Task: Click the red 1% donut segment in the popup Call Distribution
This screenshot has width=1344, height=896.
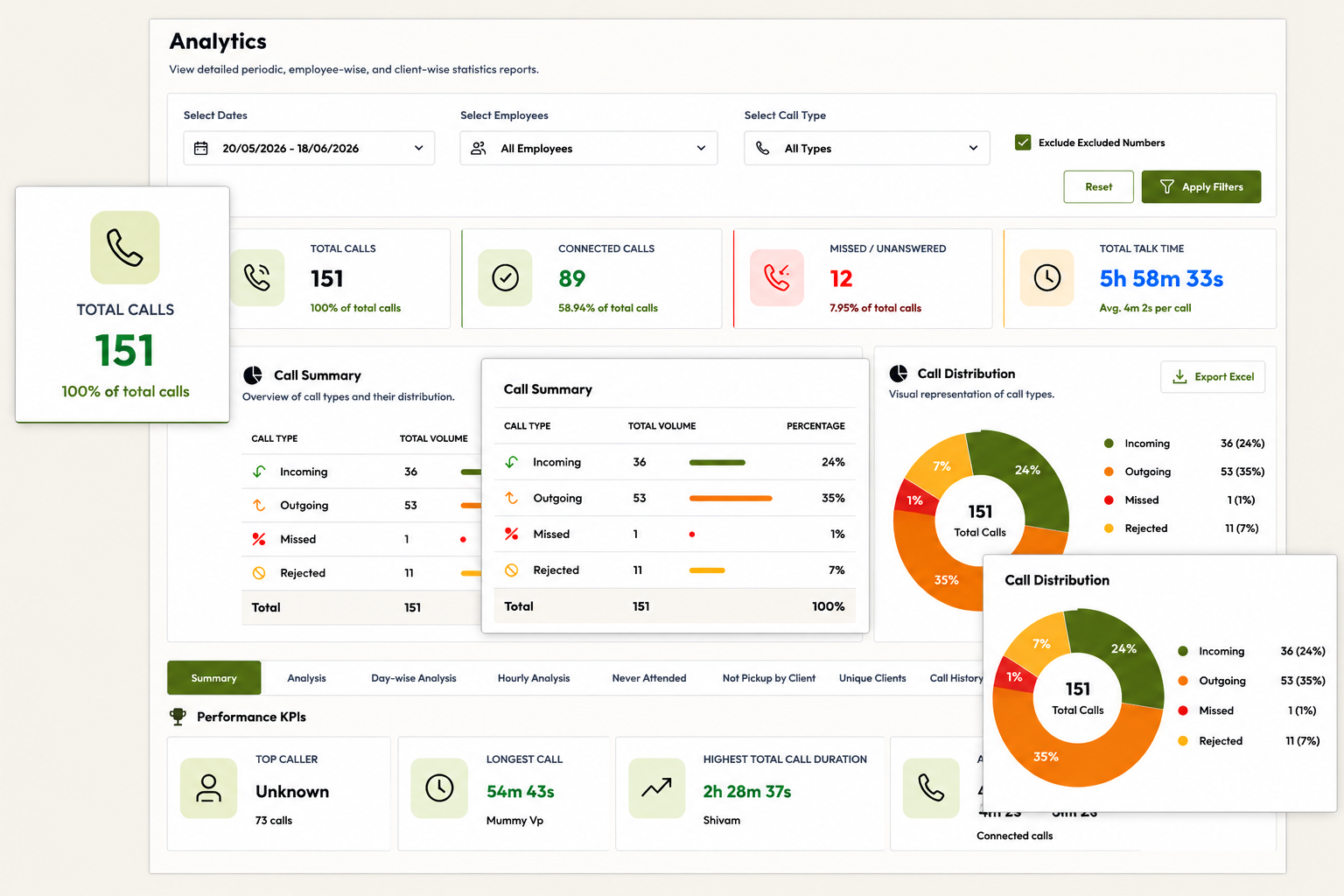Action: point(1015,676)
